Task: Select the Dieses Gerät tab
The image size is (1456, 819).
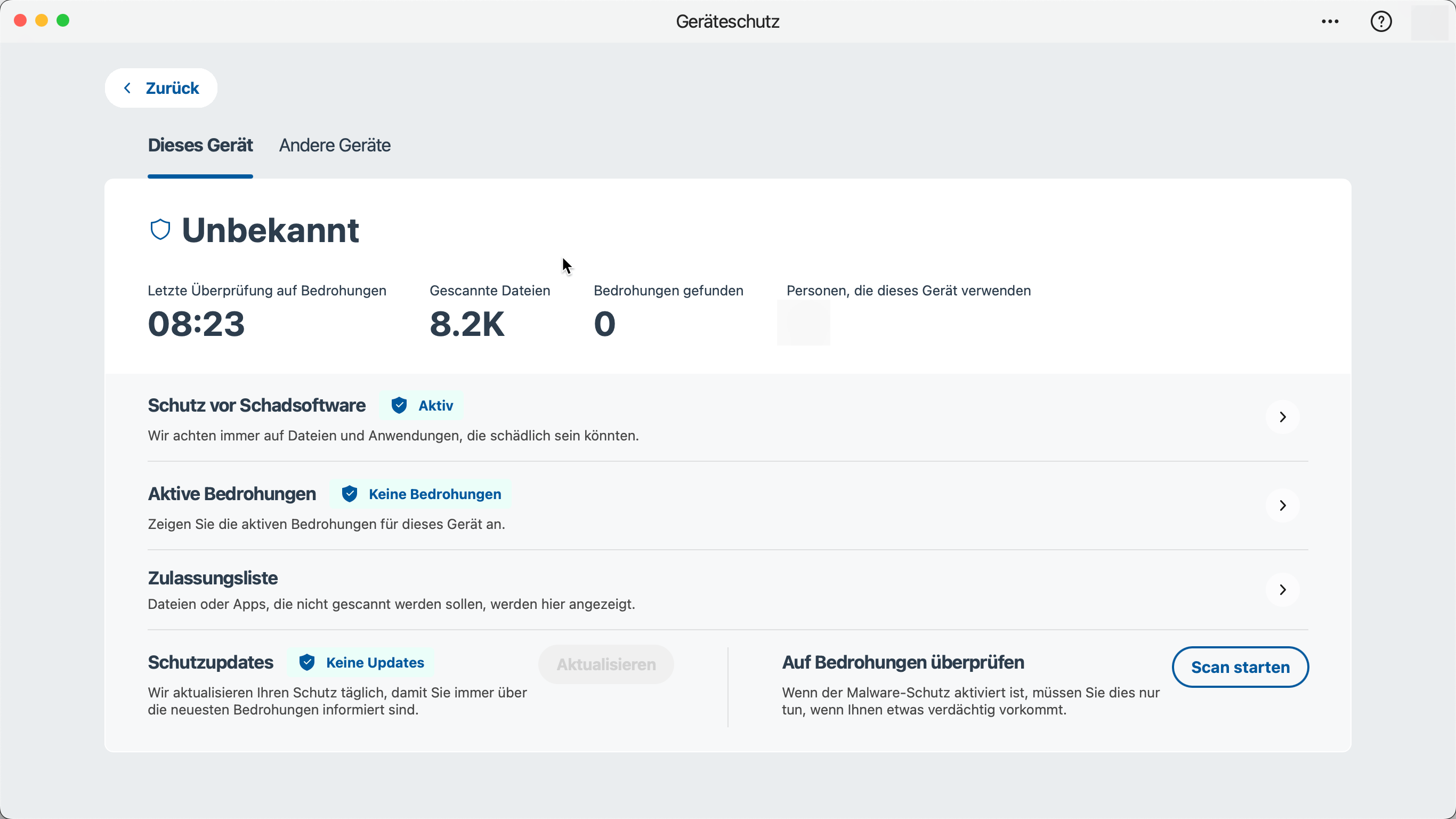Action: tap(200, 146)
